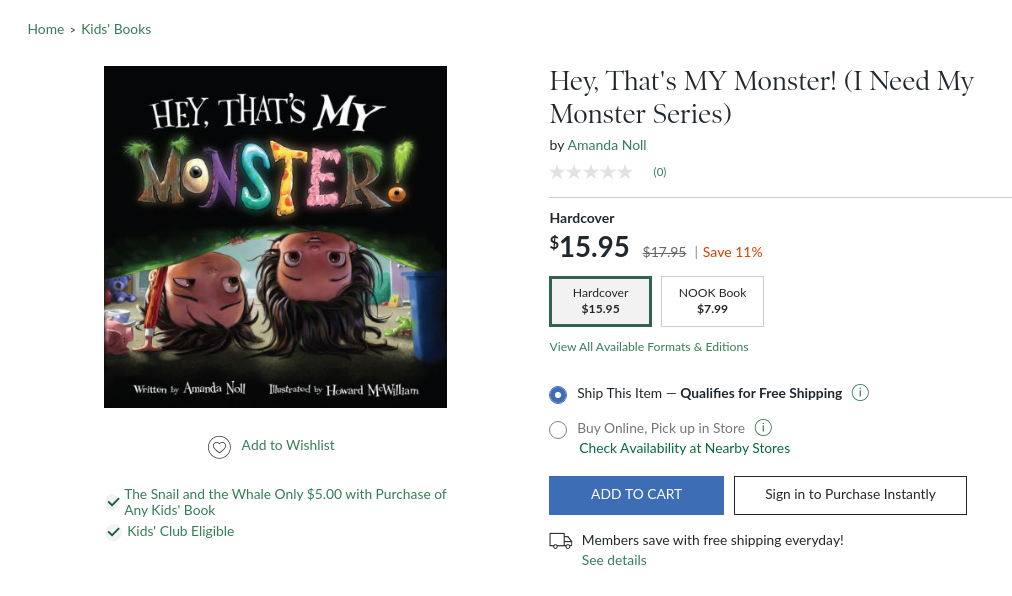Select Buy Online, Pick up in Store

tap(558, 430)
